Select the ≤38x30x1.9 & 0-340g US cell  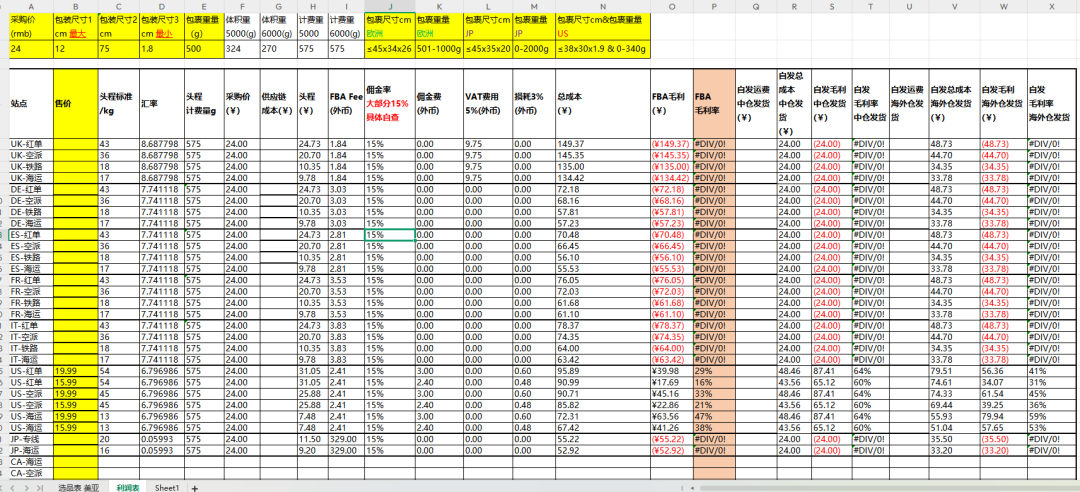tap(603, 50)
